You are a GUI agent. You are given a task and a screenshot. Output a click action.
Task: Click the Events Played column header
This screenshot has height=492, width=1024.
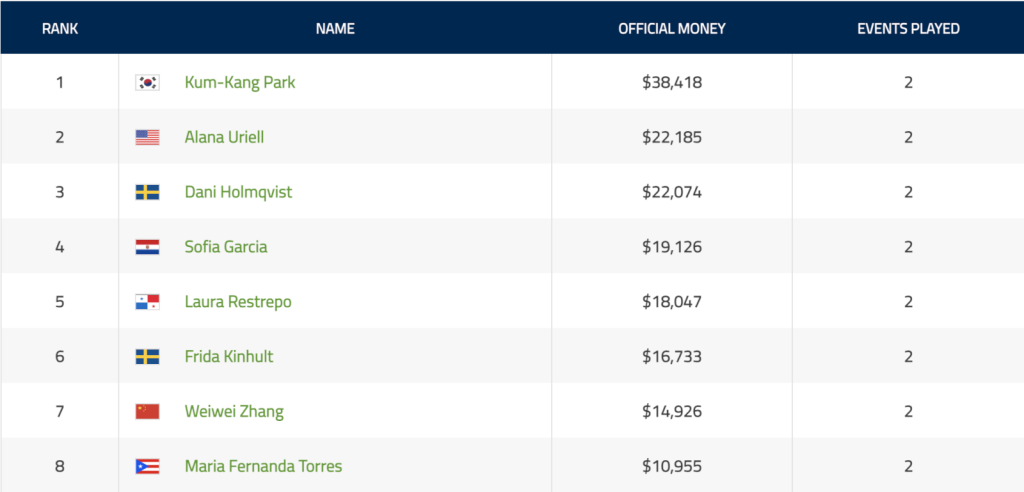(908, 29)
